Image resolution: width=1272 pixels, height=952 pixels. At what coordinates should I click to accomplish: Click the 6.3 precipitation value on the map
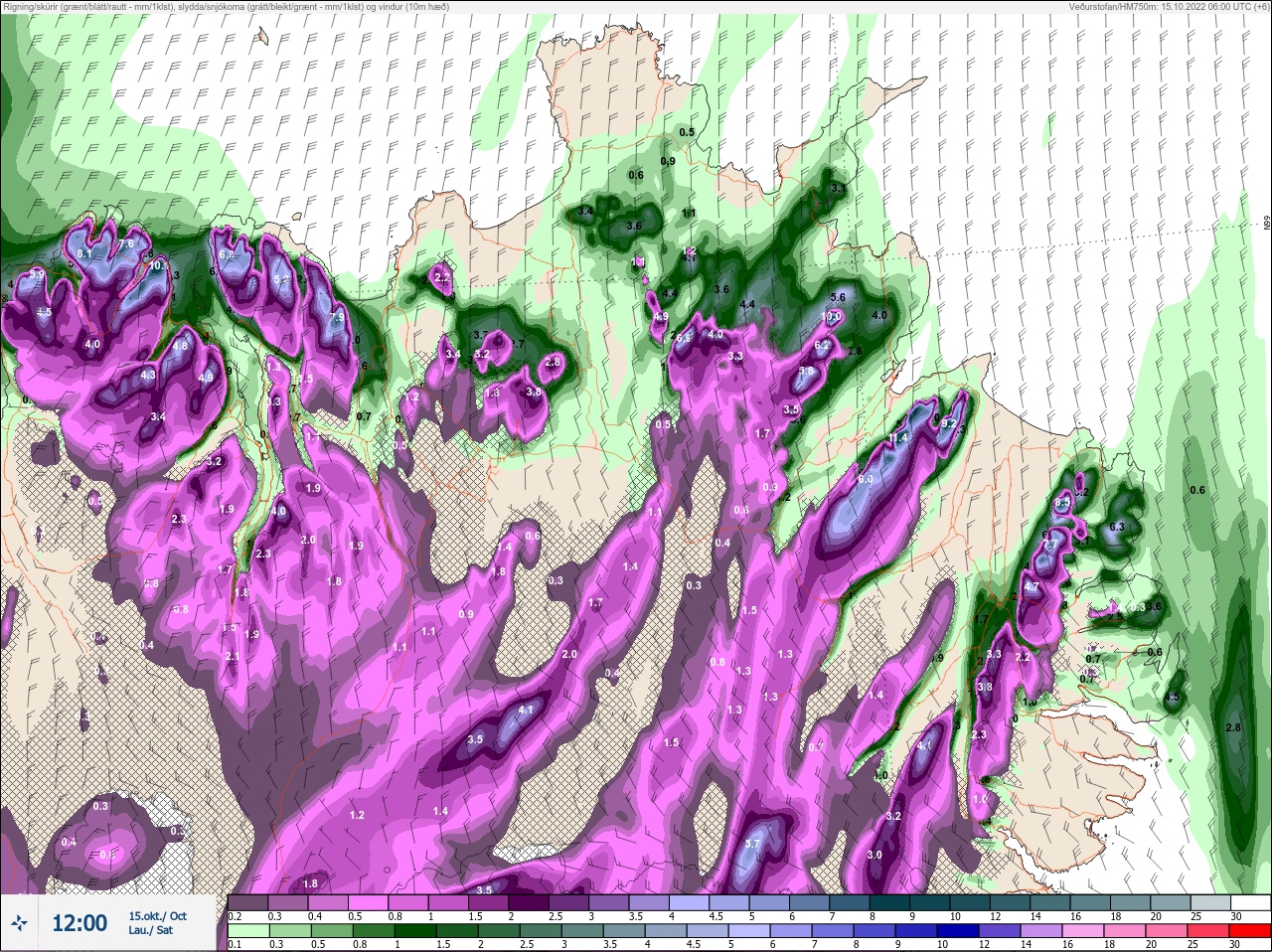[1117, 527]
